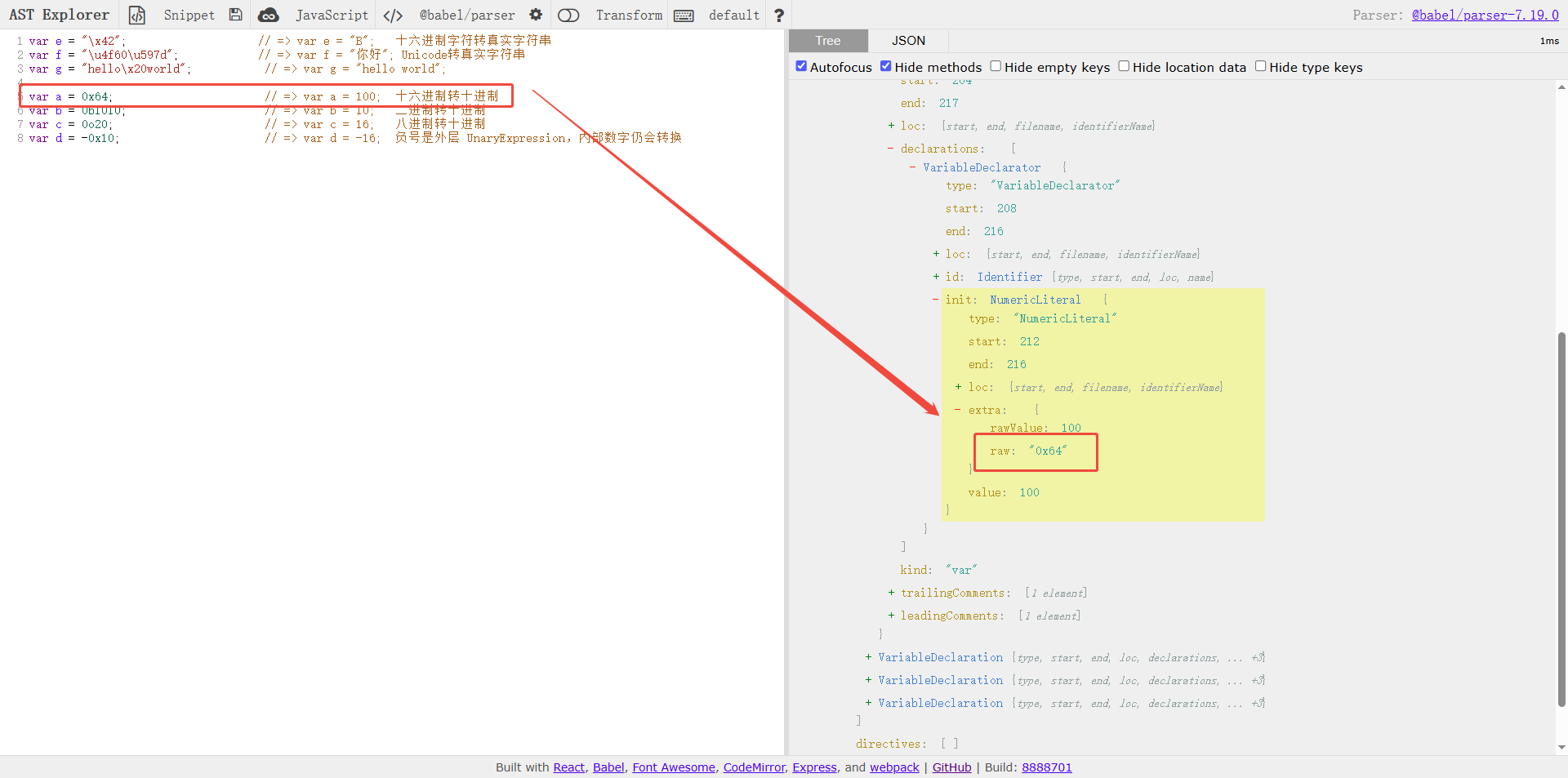Viewport: 1568px width, 778px height.
Task: Click the parser code brackets icon
Action: coord(393,15)
